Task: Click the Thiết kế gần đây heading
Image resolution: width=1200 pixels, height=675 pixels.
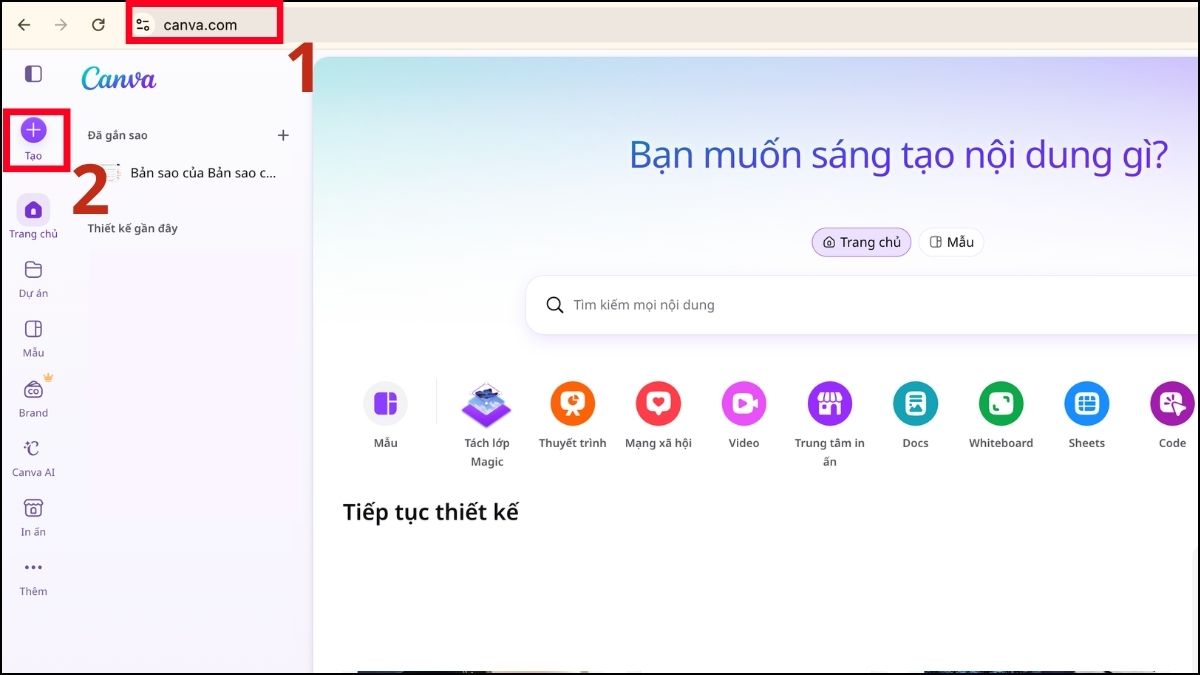Action: pyautogui.click(x=132, y=228)
